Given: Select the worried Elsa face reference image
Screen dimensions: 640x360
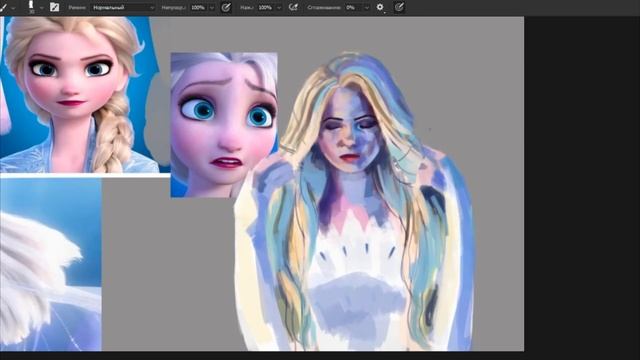Looking at the screenshot, I should pyautogui.click(x=224, y=124).
